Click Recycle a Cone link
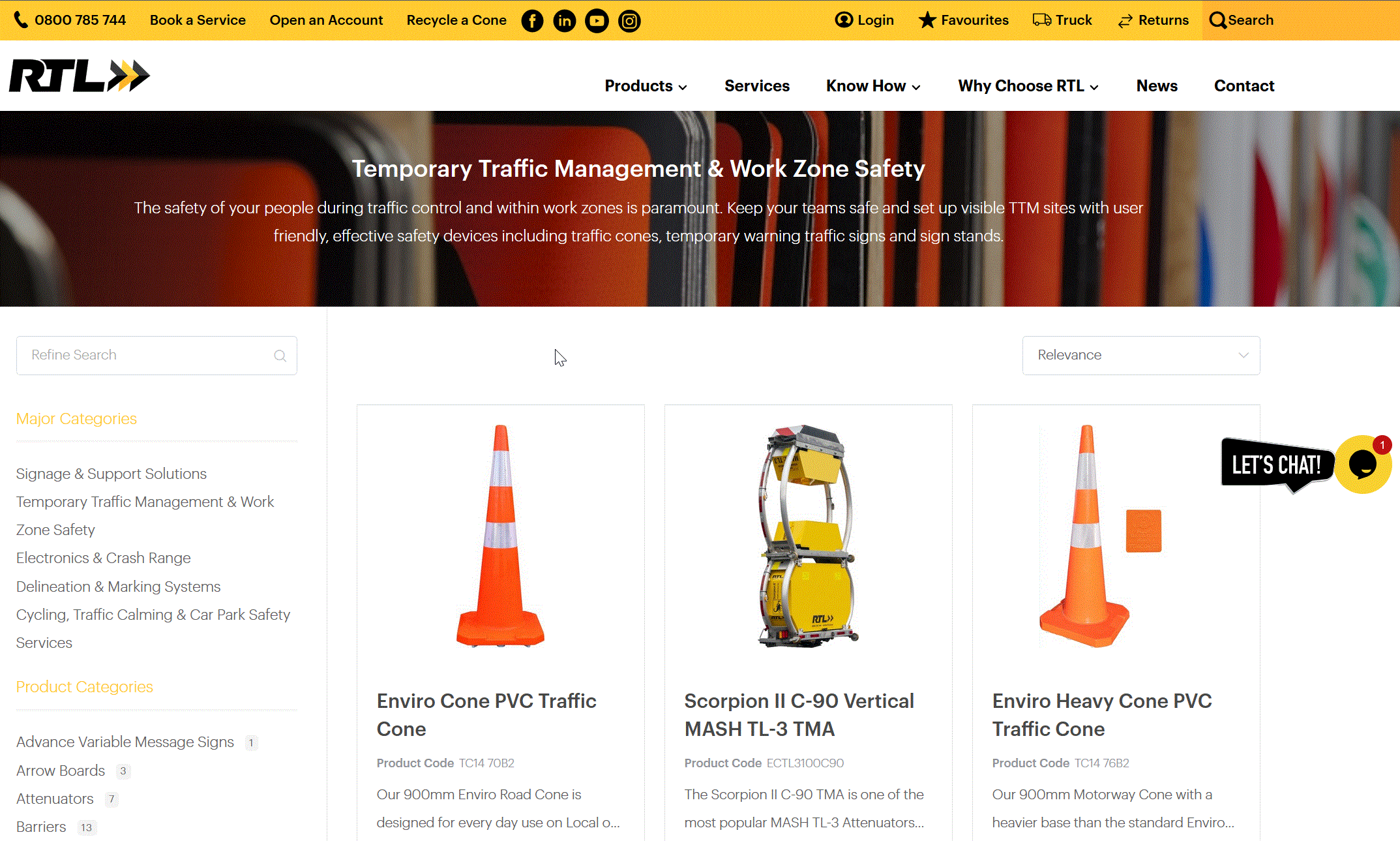This screenshot has width=1400, height=841. click(456, 20)
